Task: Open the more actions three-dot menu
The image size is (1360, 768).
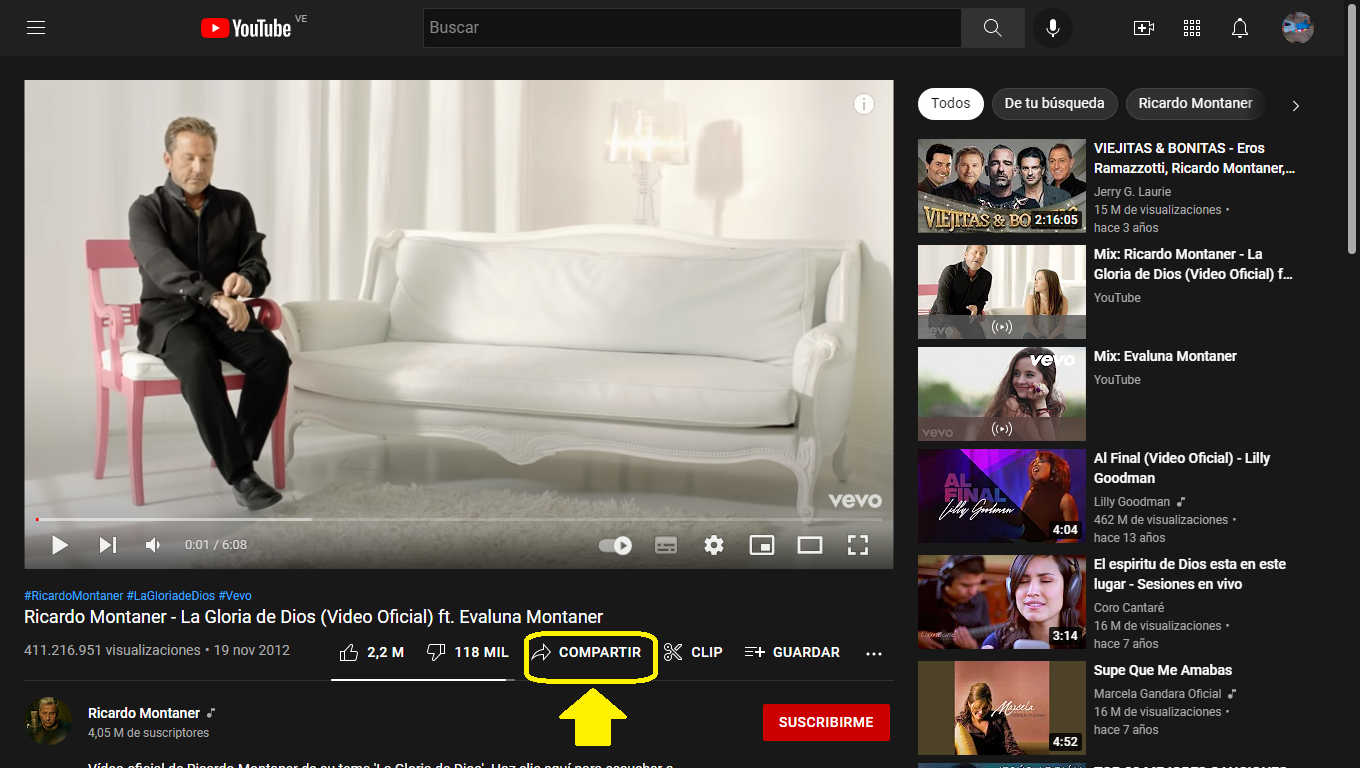Action: click(874, 653)
